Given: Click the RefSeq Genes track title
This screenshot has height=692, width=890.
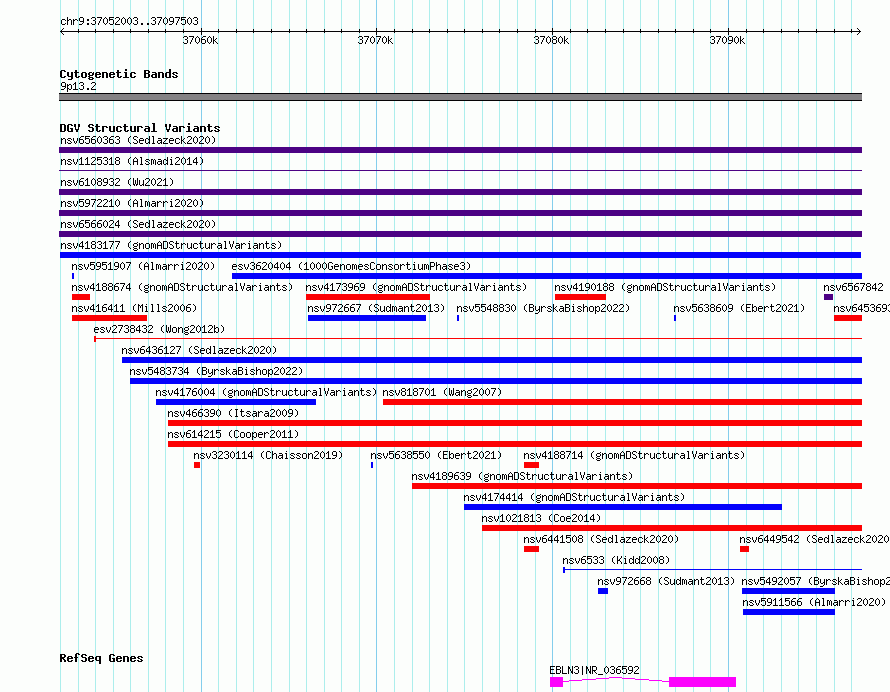Looking at the screenshot, I should (x=101, y=658).
